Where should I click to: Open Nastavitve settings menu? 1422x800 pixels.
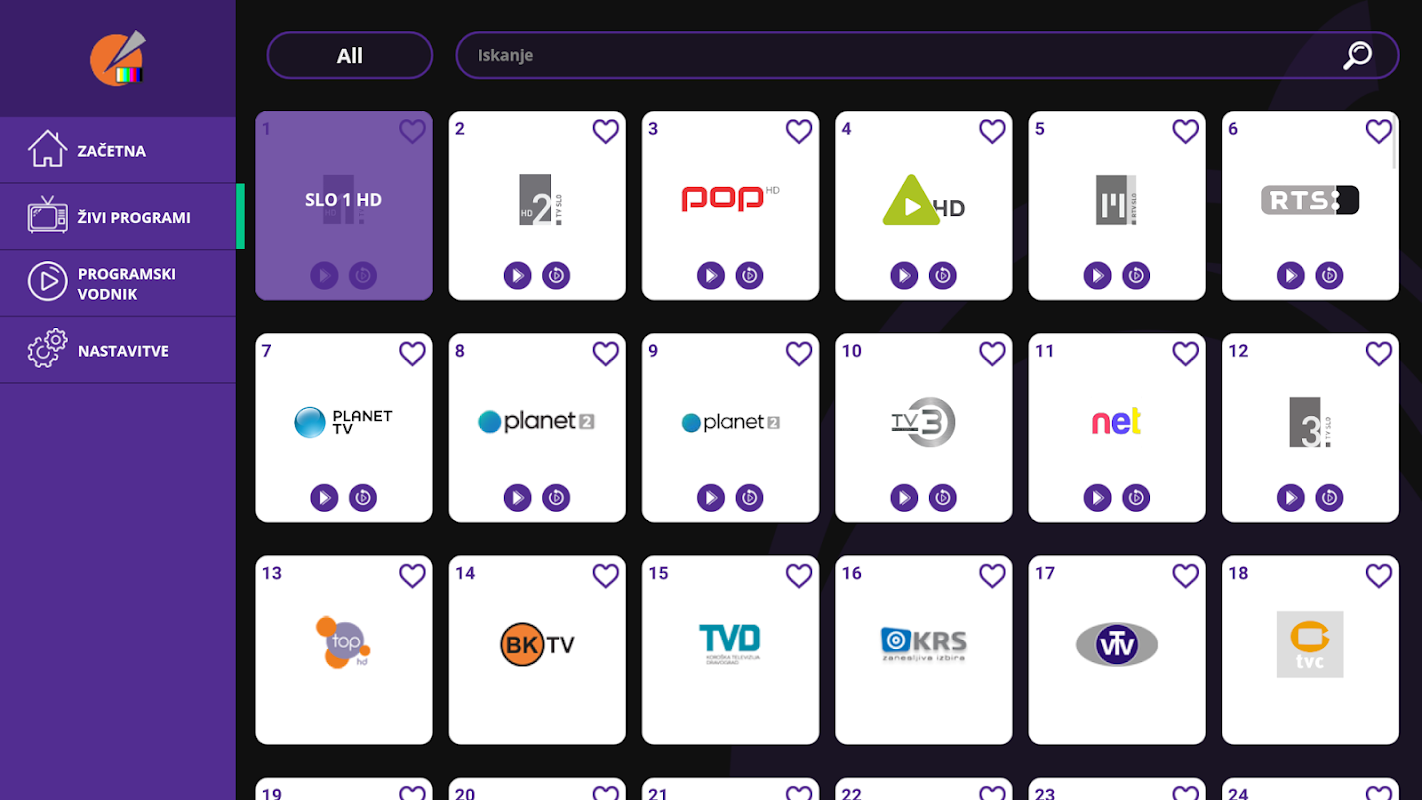(x=118, y=350)
